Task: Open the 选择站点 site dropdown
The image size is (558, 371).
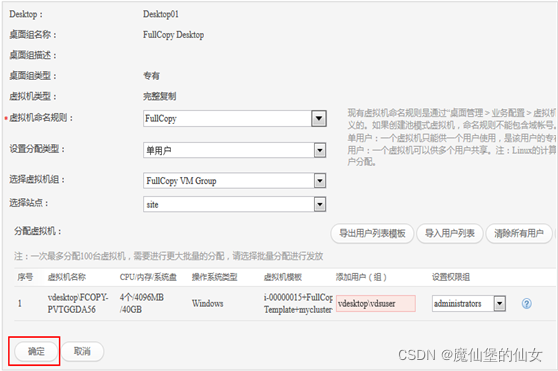Action: (235, 204)
